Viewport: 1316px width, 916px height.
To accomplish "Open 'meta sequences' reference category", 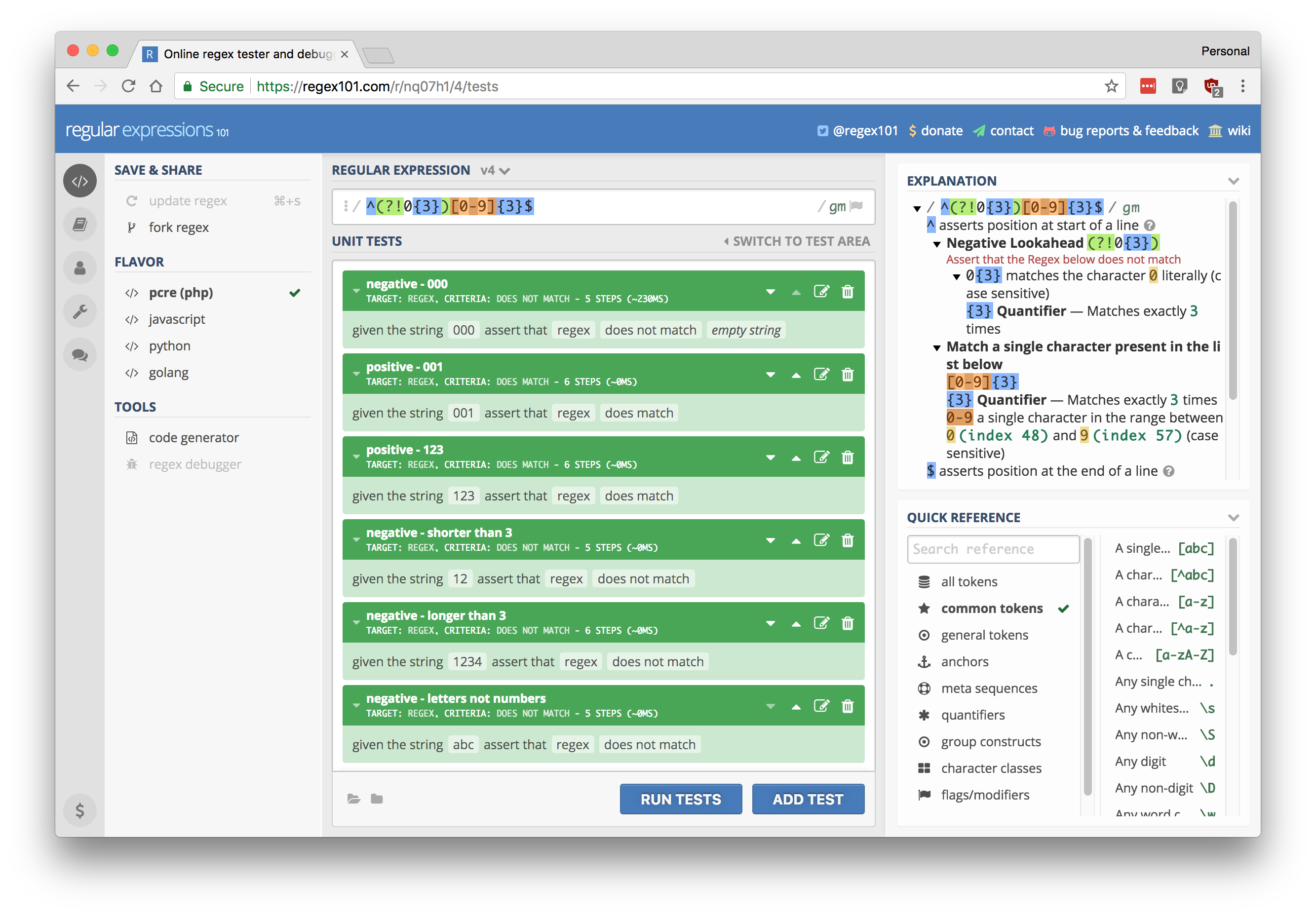I will click(x=993, y=688).
